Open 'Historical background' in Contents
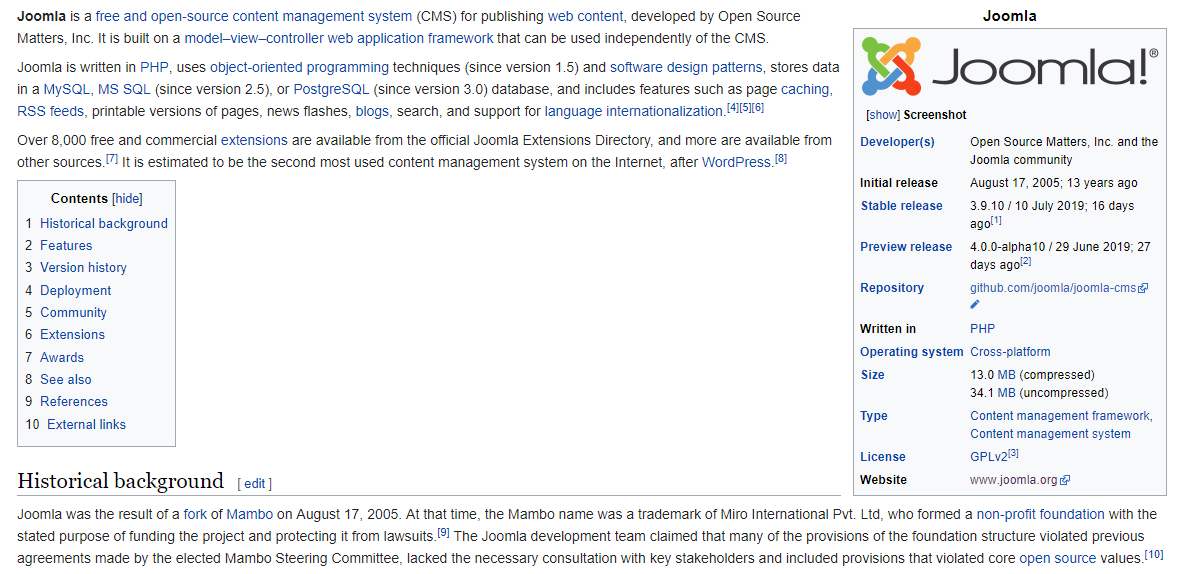The height and width of the screenshot is (574, 1191). coord(104,223)
